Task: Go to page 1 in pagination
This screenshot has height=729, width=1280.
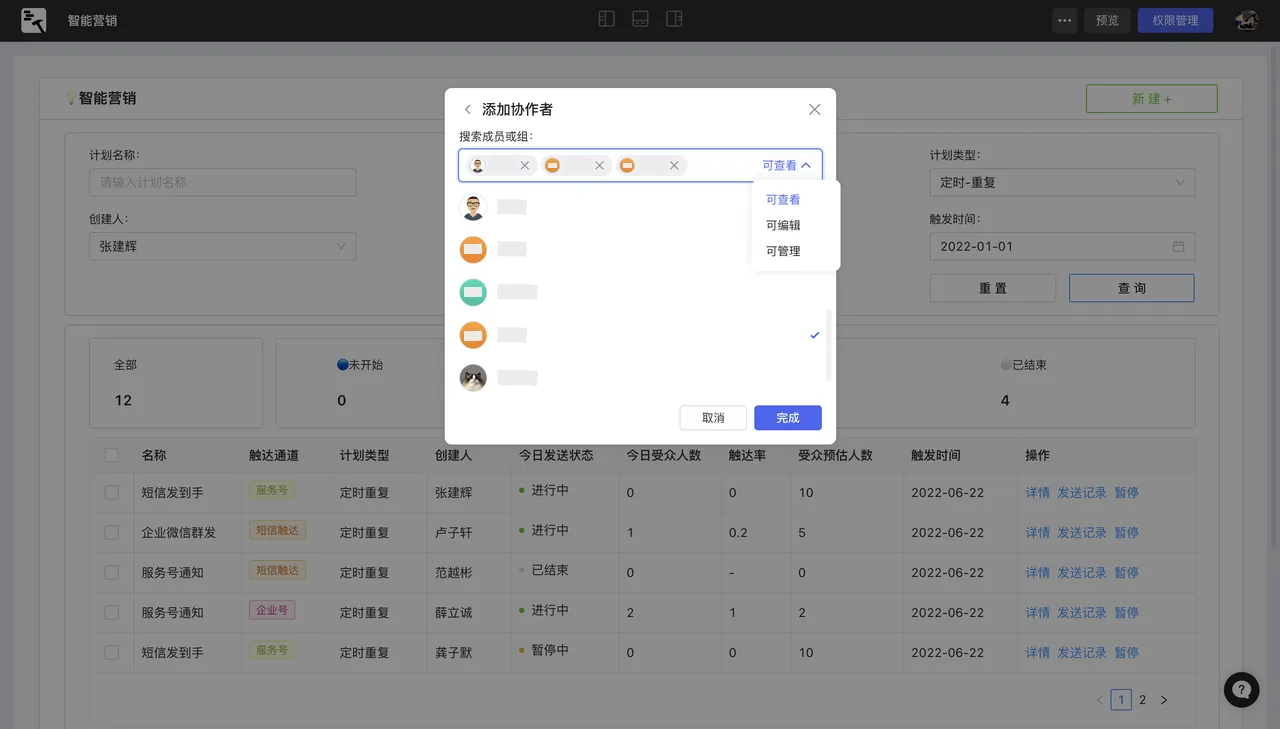Action: click(1121, 700)
